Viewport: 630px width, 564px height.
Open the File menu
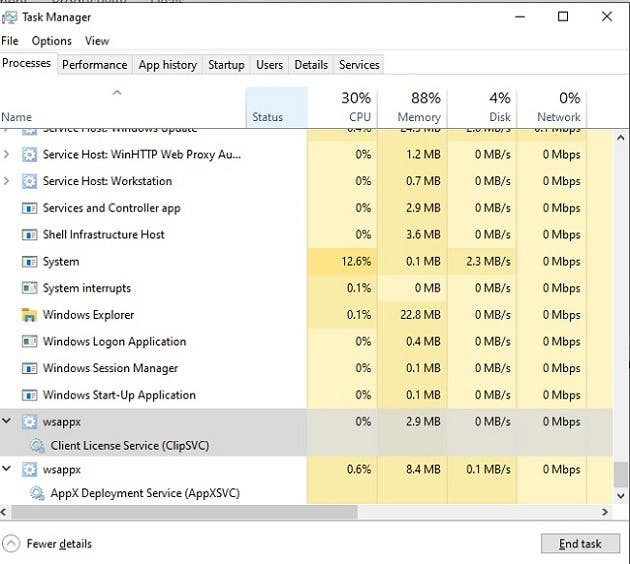[x=10, y=41]
